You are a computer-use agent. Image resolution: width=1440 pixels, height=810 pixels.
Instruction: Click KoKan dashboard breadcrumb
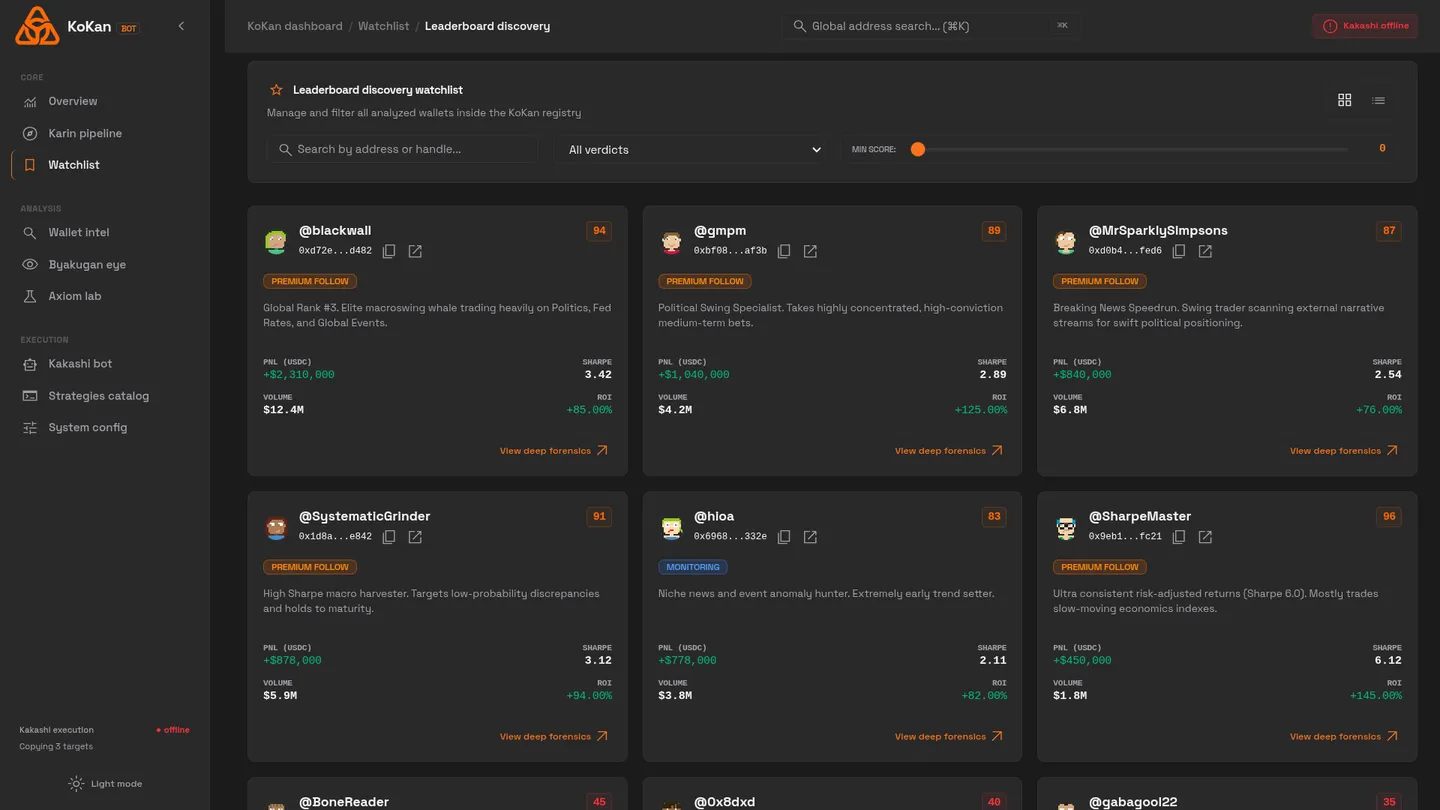click(295, 26)
